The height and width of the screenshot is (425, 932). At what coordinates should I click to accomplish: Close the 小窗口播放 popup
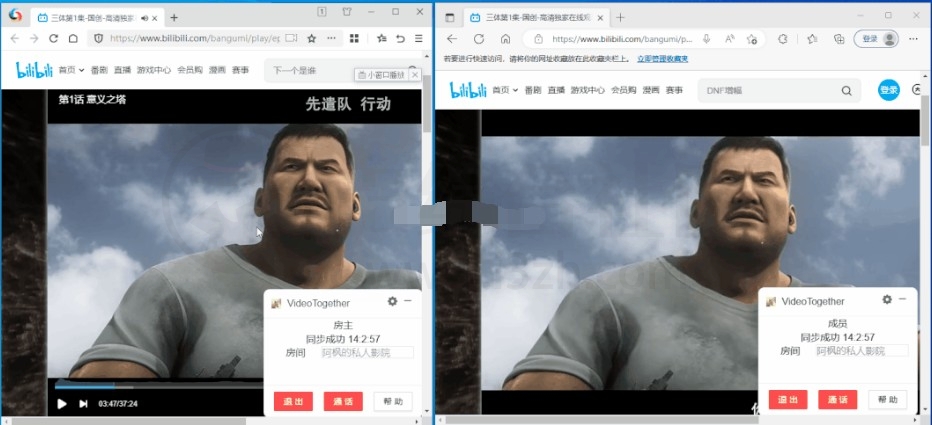(x=415, y=75)
